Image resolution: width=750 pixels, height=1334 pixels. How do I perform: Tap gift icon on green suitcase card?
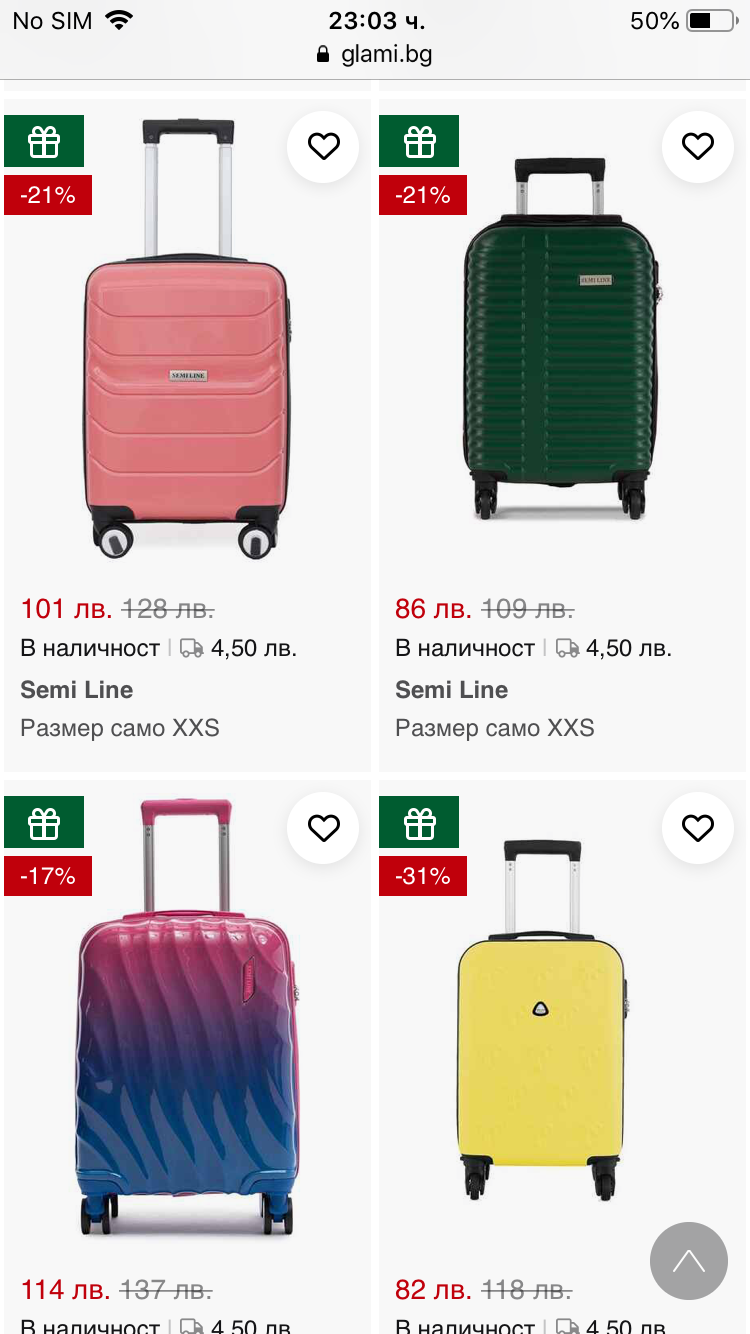point(419,141)
